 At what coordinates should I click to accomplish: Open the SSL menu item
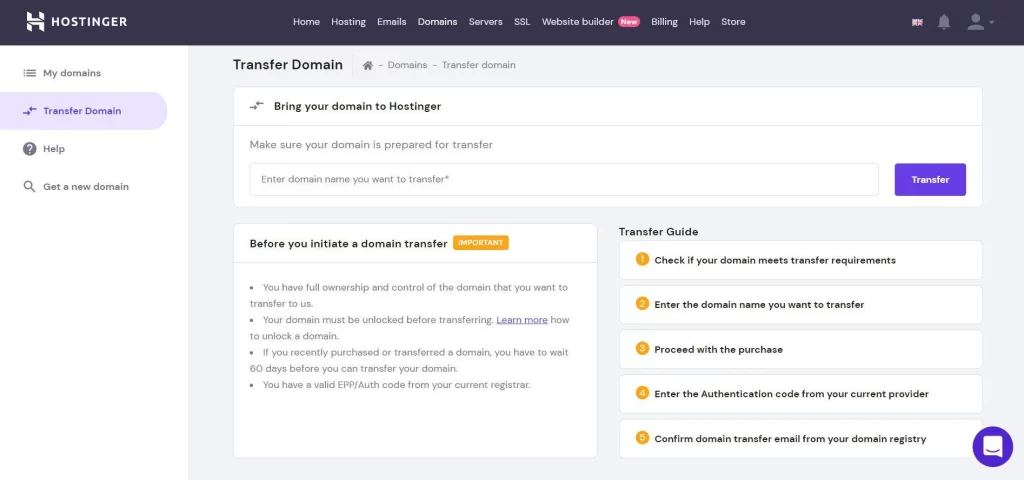(x=522, y=22)
